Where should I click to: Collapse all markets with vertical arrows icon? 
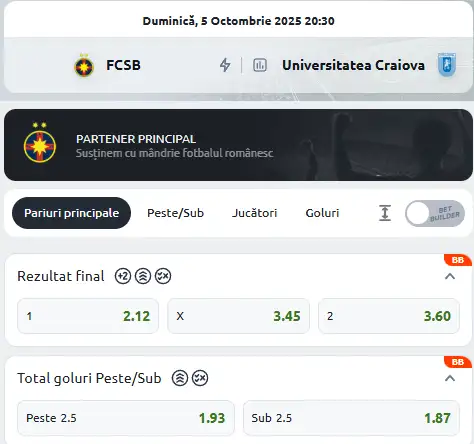point(385,213)
